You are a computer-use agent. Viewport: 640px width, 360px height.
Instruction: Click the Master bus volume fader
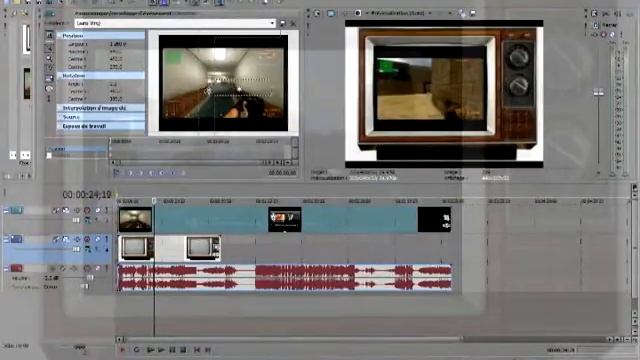coord(598,92)
